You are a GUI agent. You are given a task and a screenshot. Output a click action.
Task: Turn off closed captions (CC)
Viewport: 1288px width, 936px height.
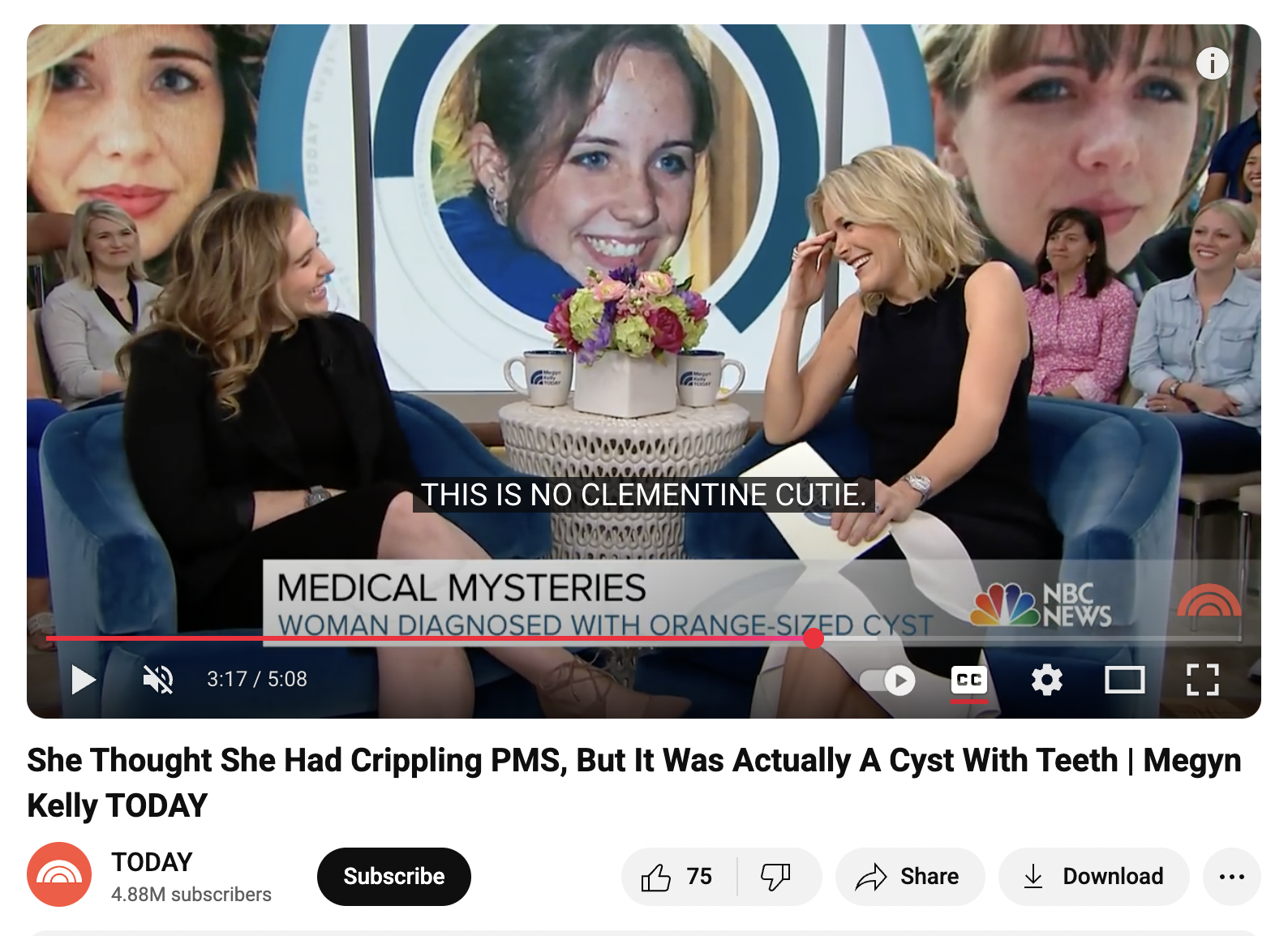click(x=969, y=680)
